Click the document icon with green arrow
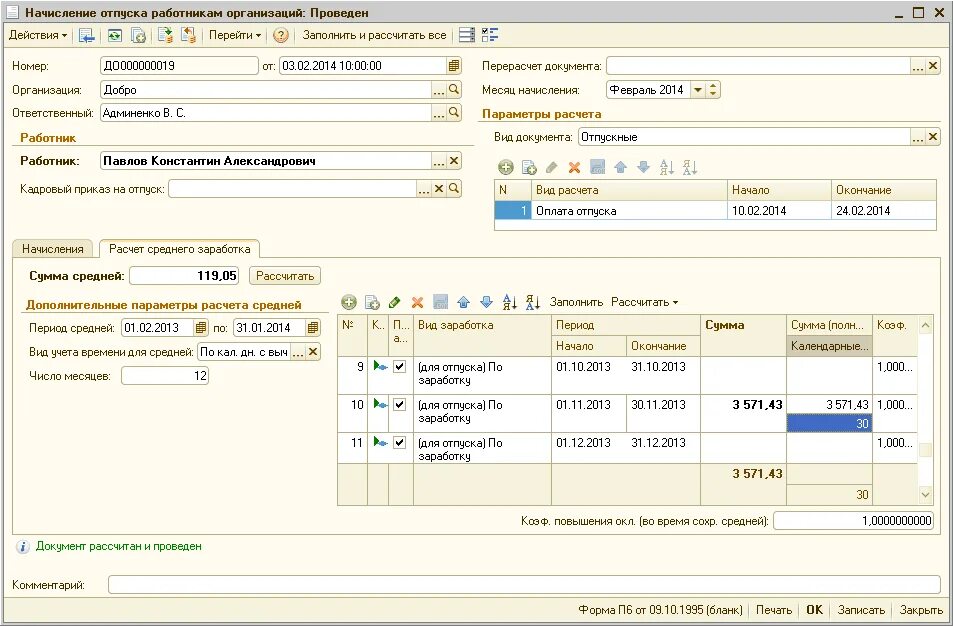The width and height of the screenshot is (953, 626). [165, 35]
